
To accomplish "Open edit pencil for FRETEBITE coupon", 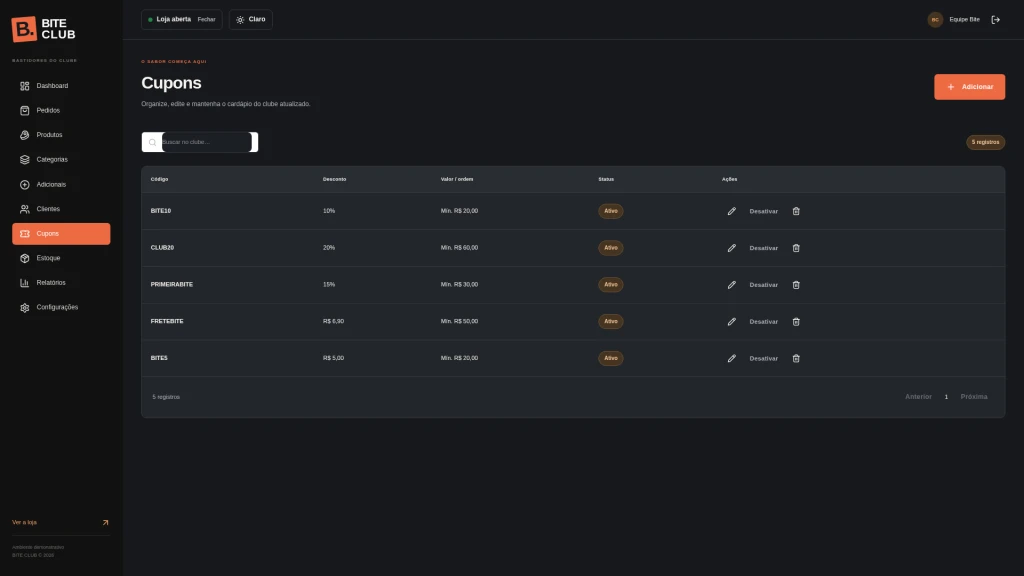I will (731, 321).
